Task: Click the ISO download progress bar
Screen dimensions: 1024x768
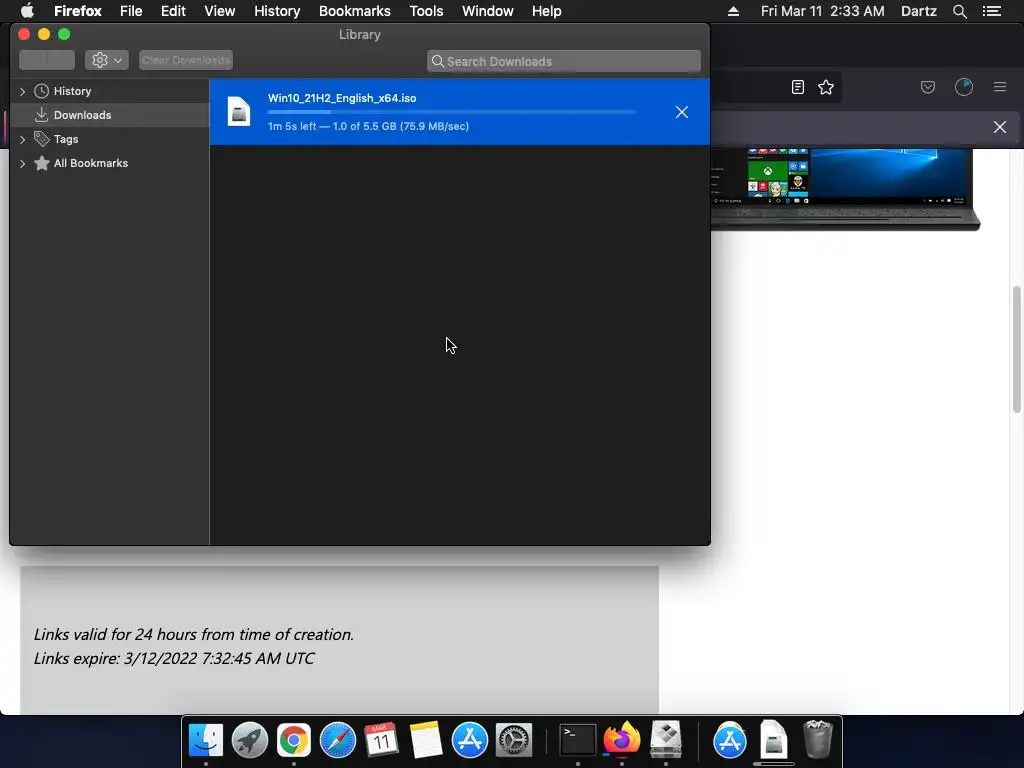Action: click(x=452, y=112)
